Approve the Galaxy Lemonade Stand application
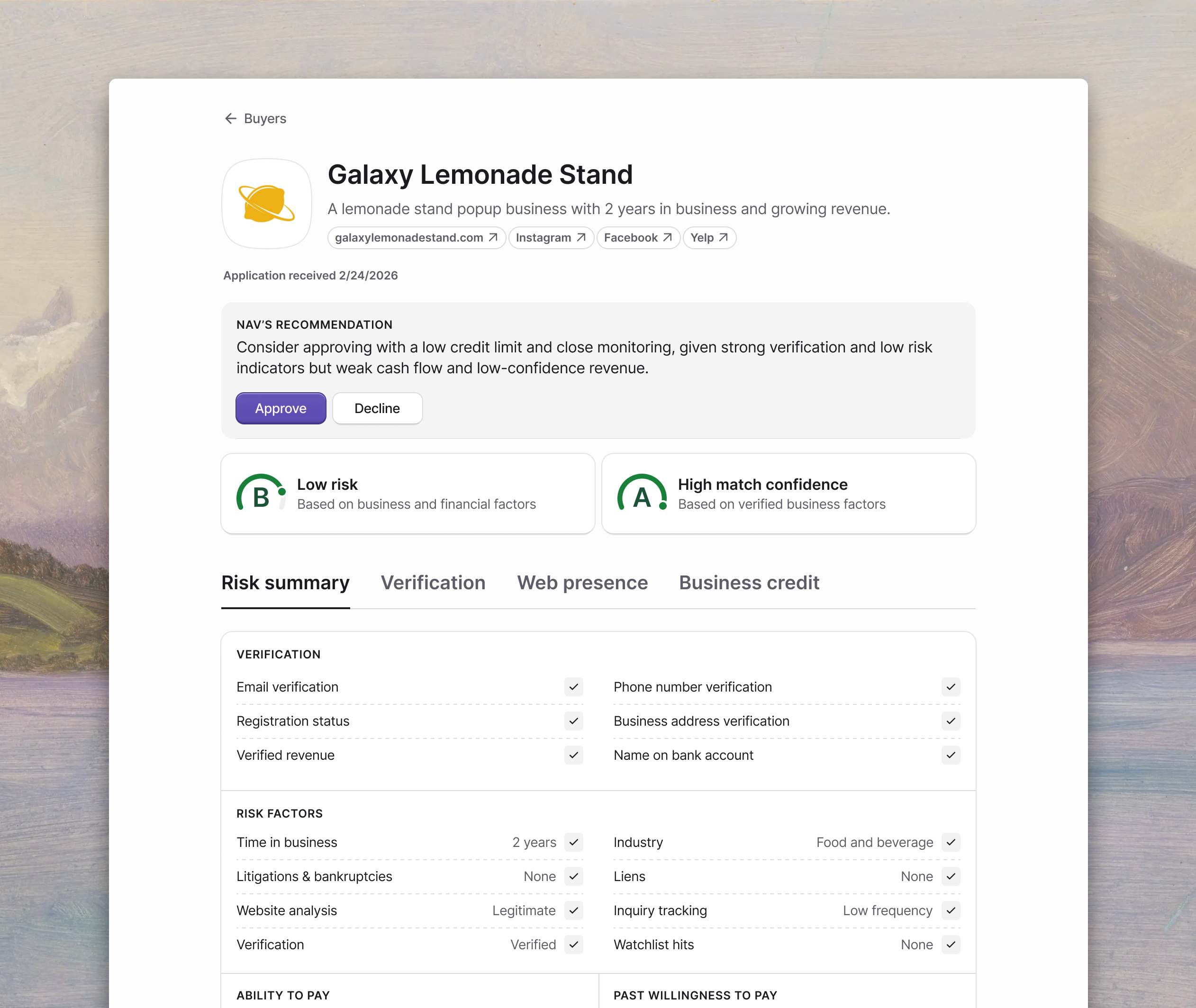Viewport: 1196px width, 1008px height. point(281,408)
